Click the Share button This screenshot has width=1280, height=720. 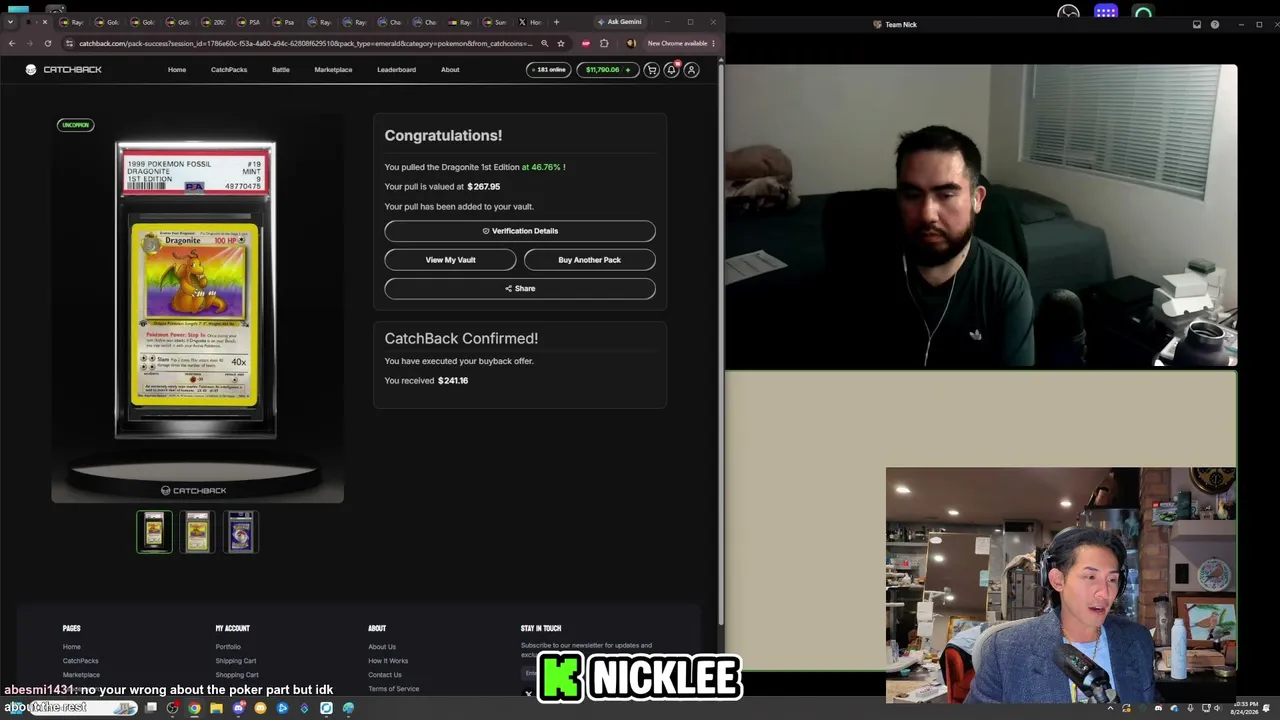click(x=520, y=289)
